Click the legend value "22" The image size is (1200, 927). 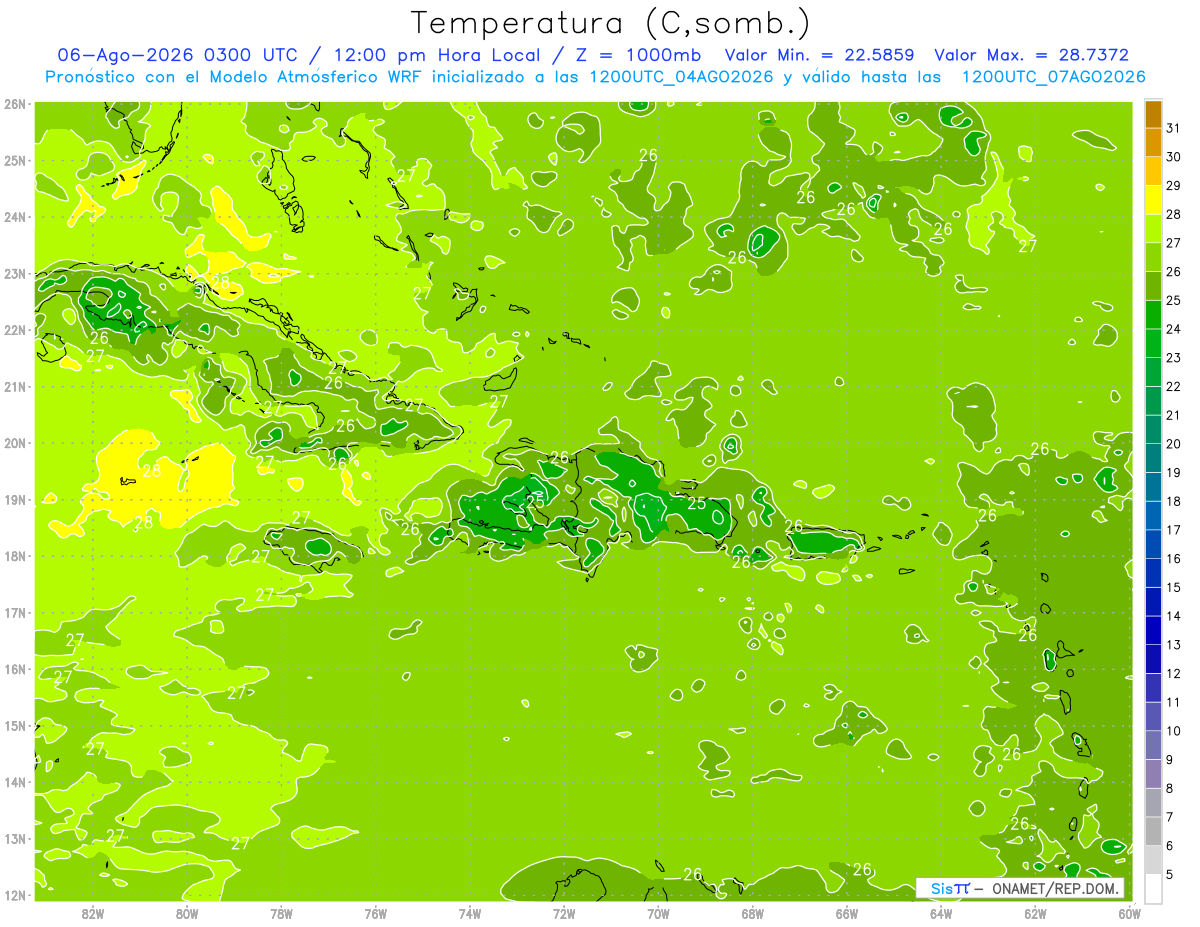(1173, 386)
